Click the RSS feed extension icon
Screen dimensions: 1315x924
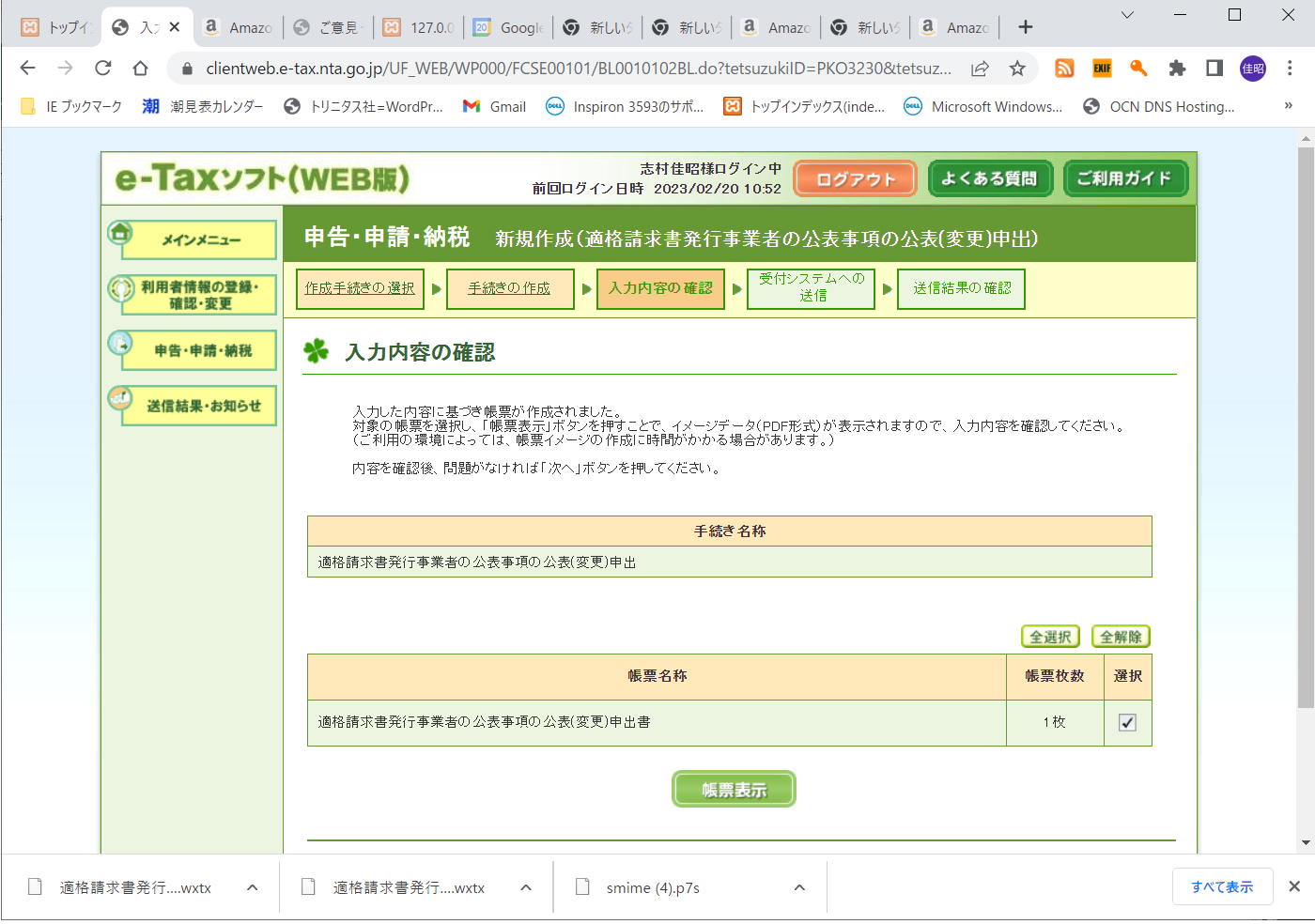coord(1064,68)
